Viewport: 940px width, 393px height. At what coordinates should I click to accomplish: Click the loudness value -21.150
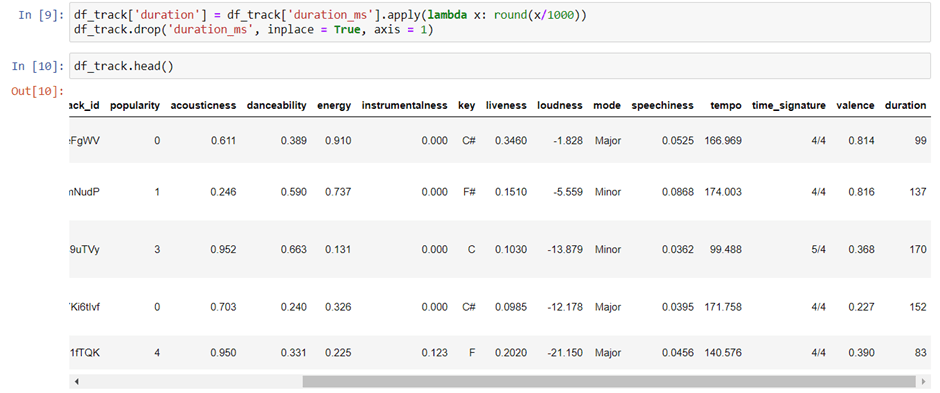pyautogui.click(x=565, y=353)
